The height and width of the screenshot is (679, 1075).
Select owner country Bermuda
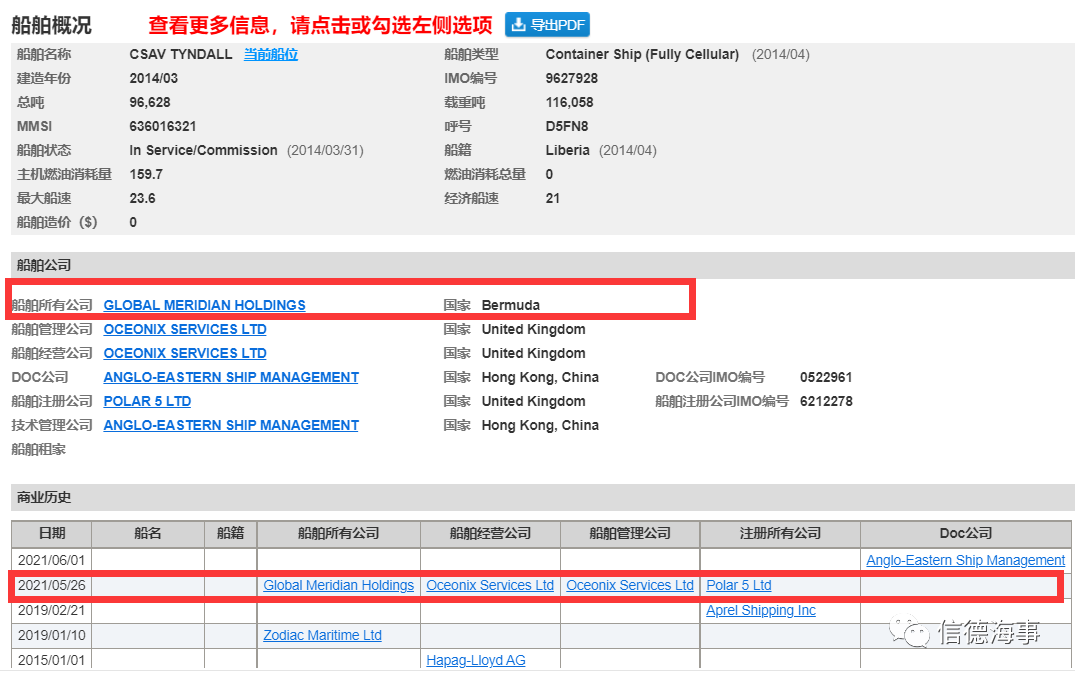[x=511, y=305]
